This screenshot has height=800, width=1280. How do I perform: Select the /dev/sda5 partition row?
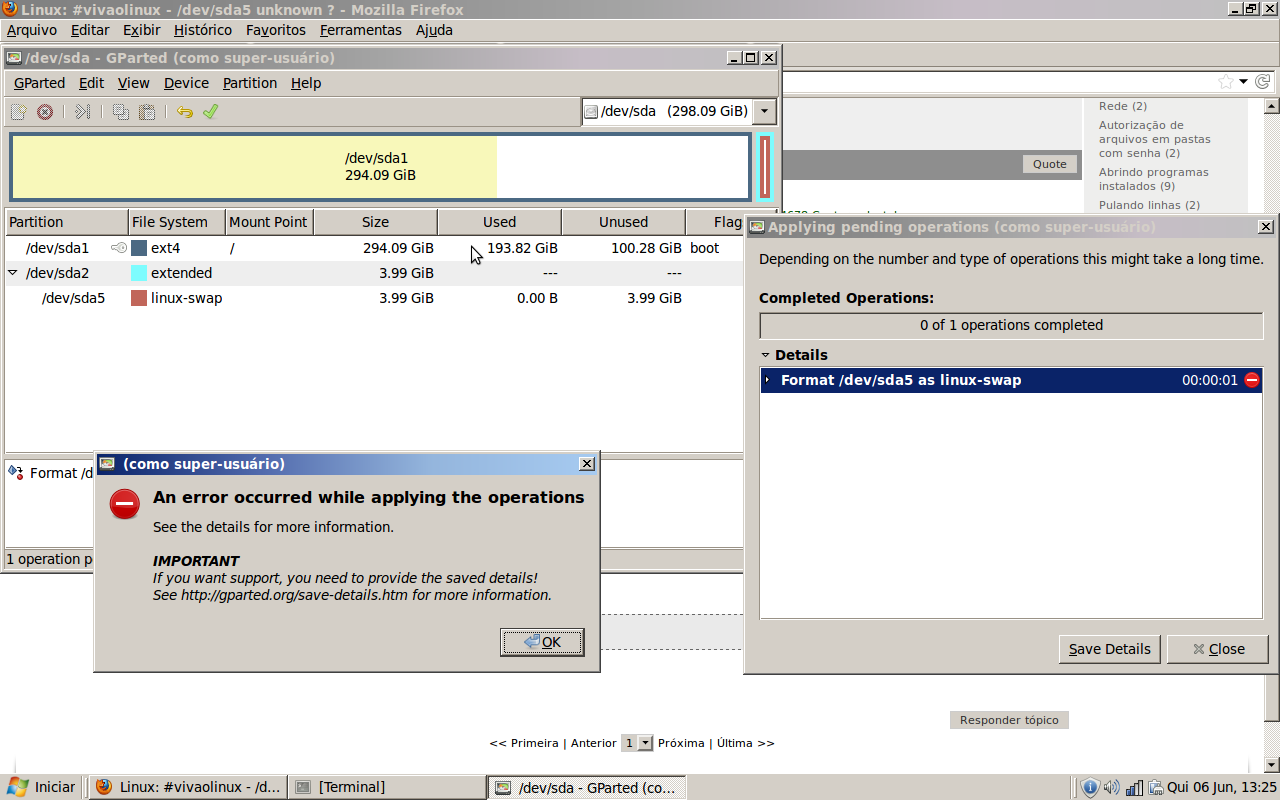(x=374, y=298)
